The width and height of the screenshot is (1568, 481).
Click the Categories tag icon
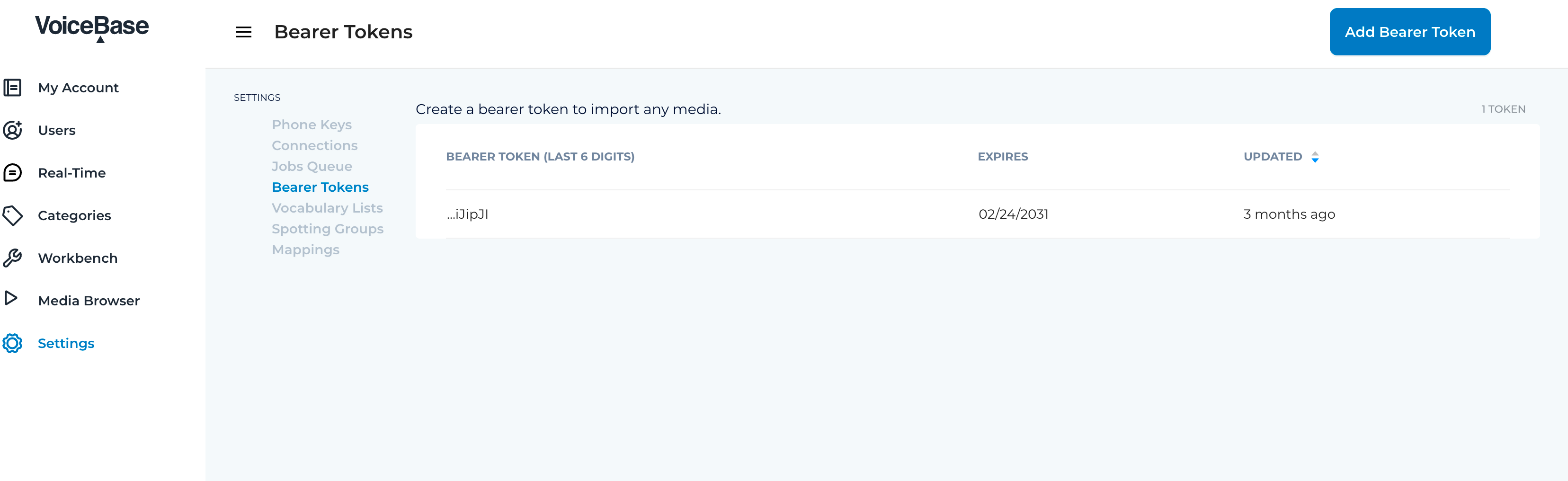pos(12,215)
